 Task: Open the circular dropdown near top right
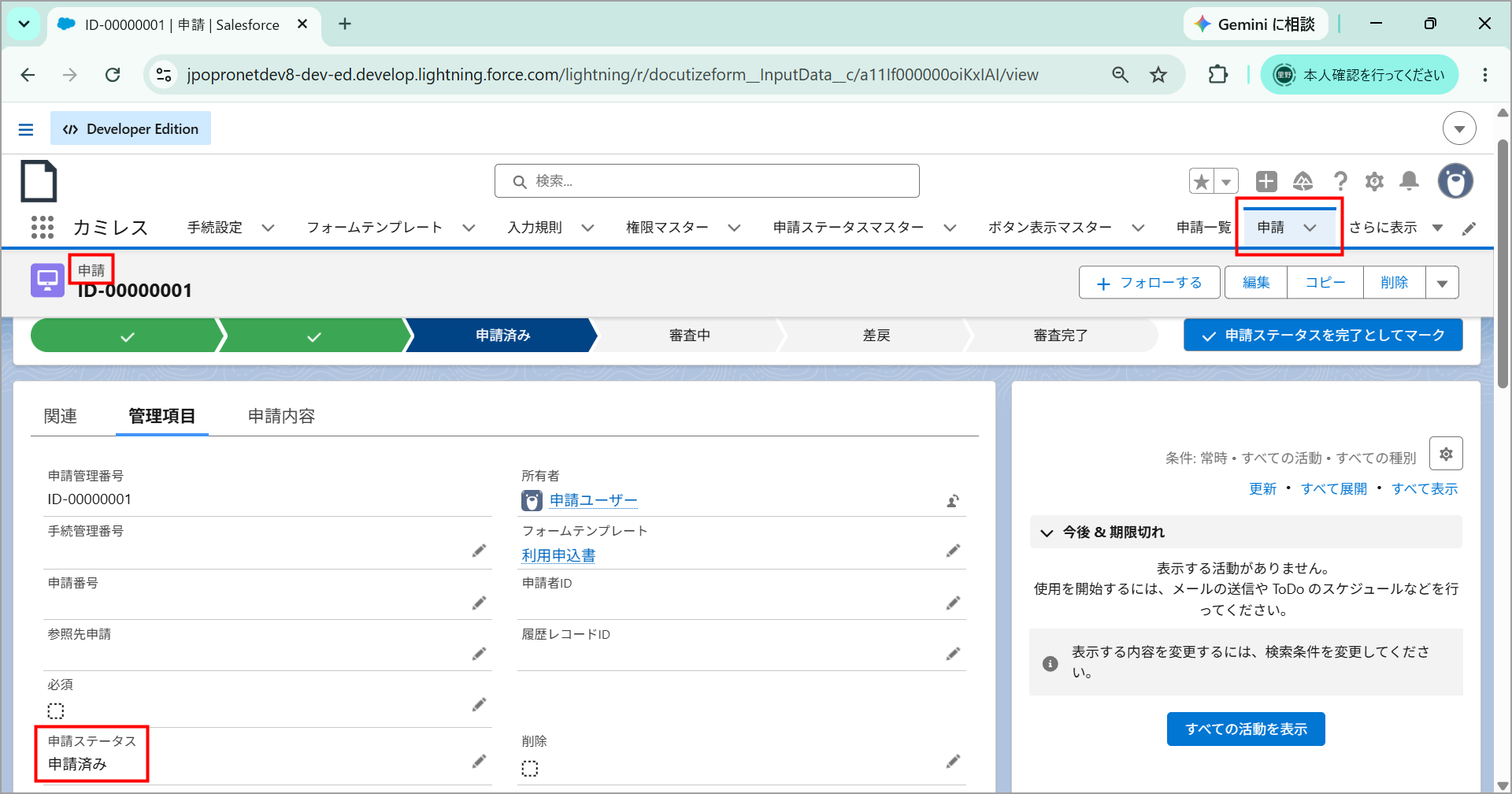(1459, 128)
